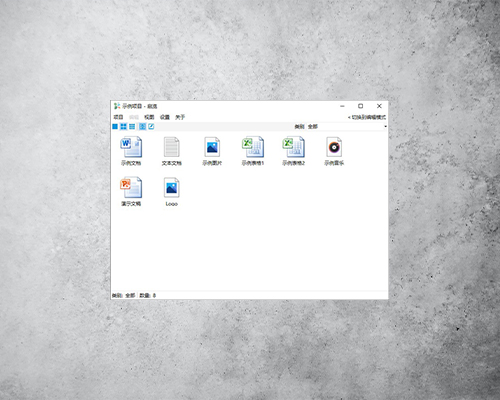Select the Excel file 示例表格1
This screenshot has width=500, height=400.
point(253,151)
